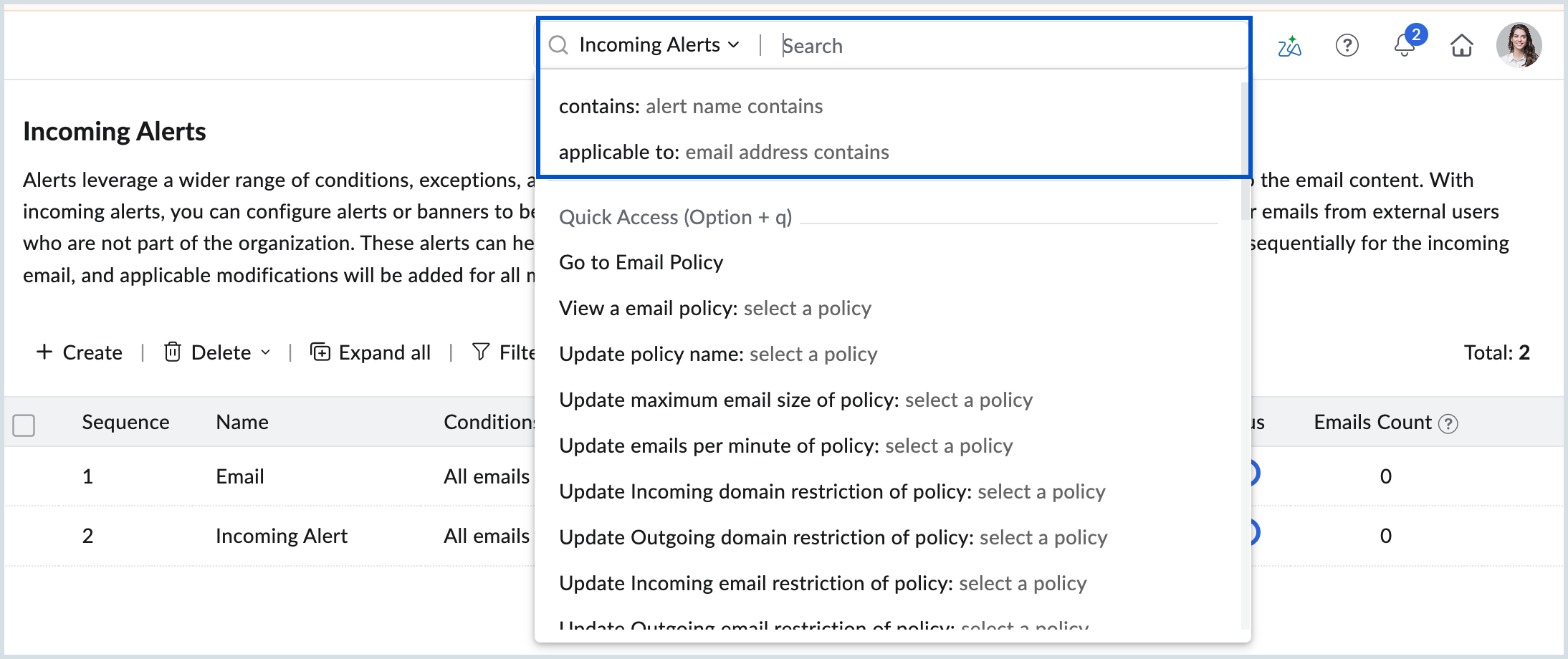Open the profile avatar menu
This screenshot has width=1568, height=659.
click(1521, 44)
